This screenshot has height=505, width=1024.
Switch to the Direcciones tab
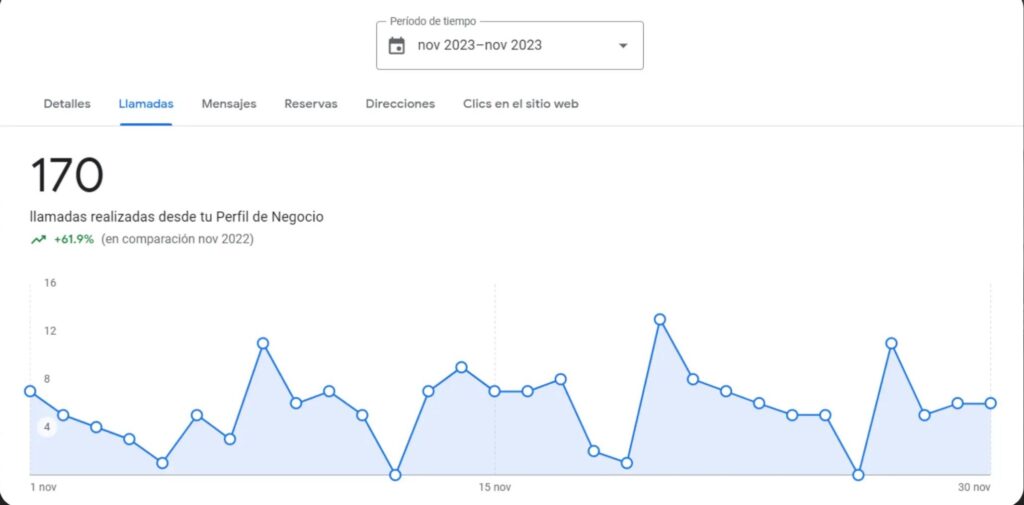(x=400, y=104)
